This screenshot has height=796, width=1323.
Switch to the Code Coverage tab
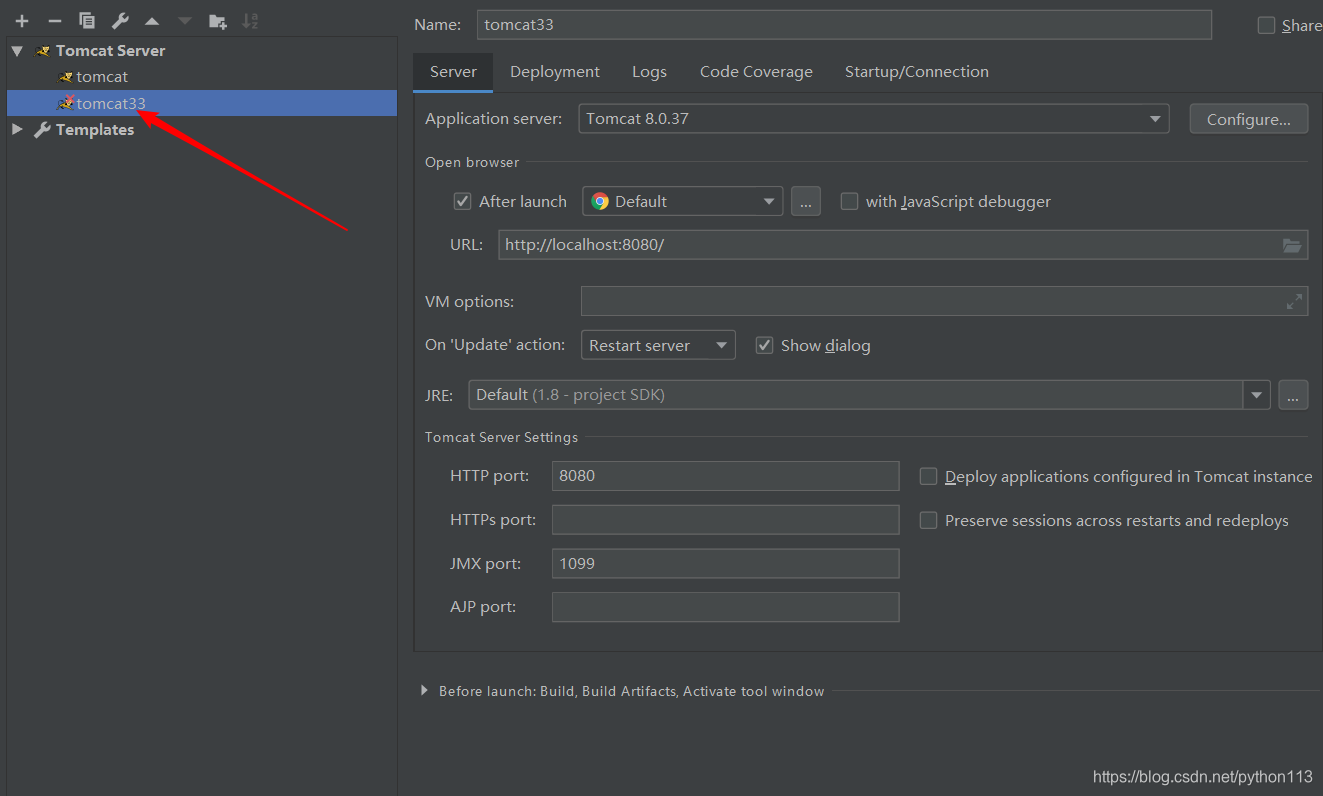[x=756, y=72]
